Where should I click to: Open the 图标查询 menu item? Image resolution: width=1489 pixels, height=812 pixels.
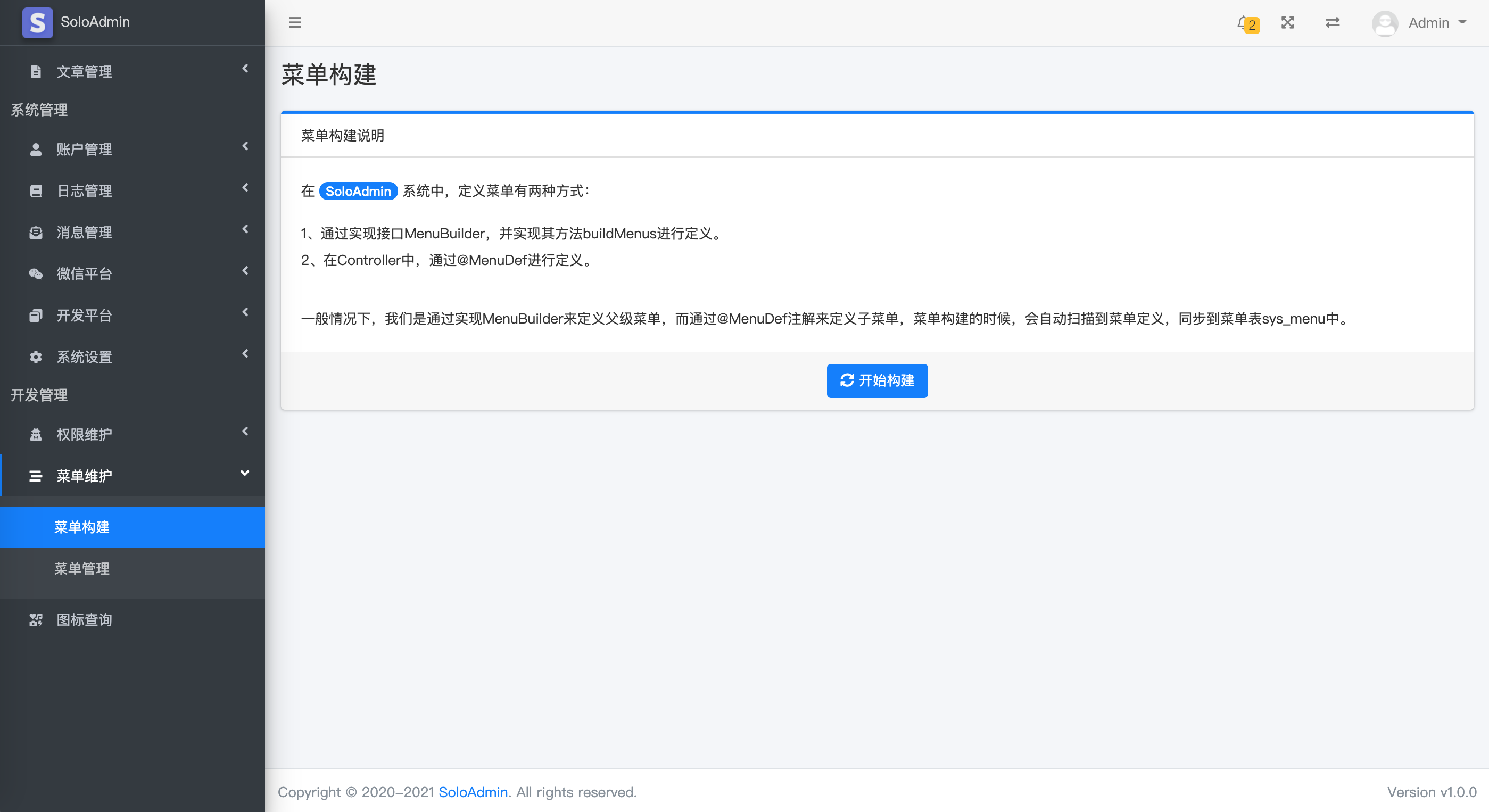tap(133, 620)
